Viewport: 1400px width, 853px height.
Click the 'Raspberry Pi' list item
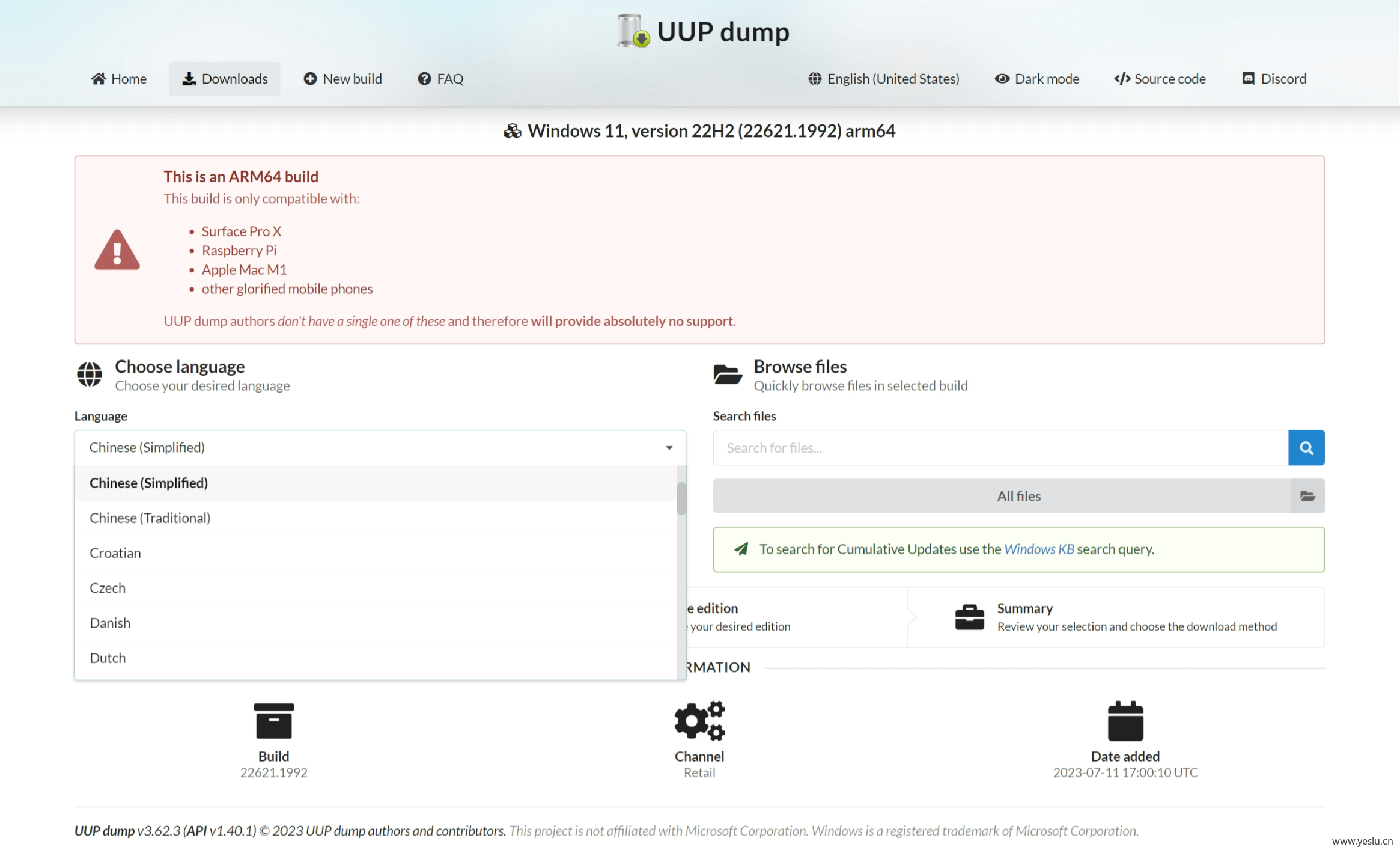[x=239, y=251]
